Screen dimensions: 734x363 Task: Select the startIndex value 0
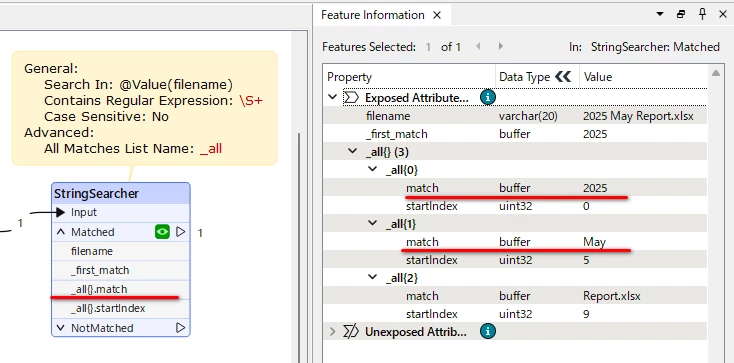586,206
